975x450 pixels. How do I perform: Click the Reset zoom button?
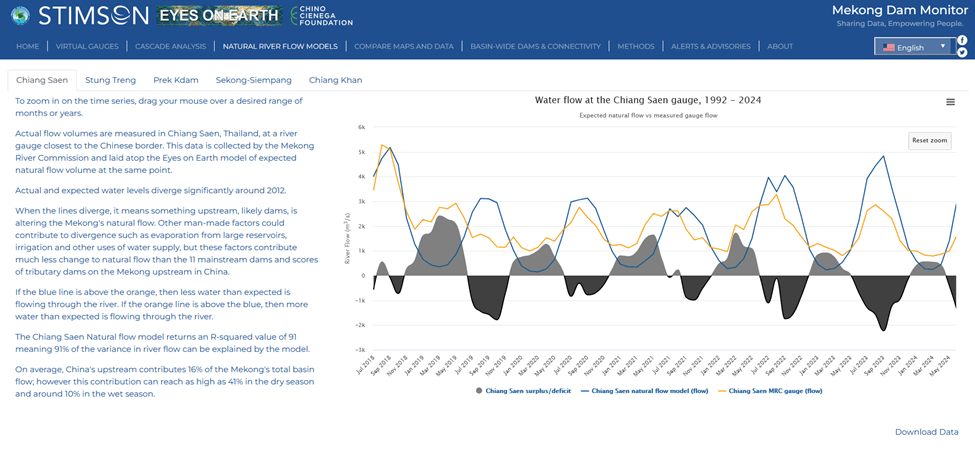coord(929,141)
